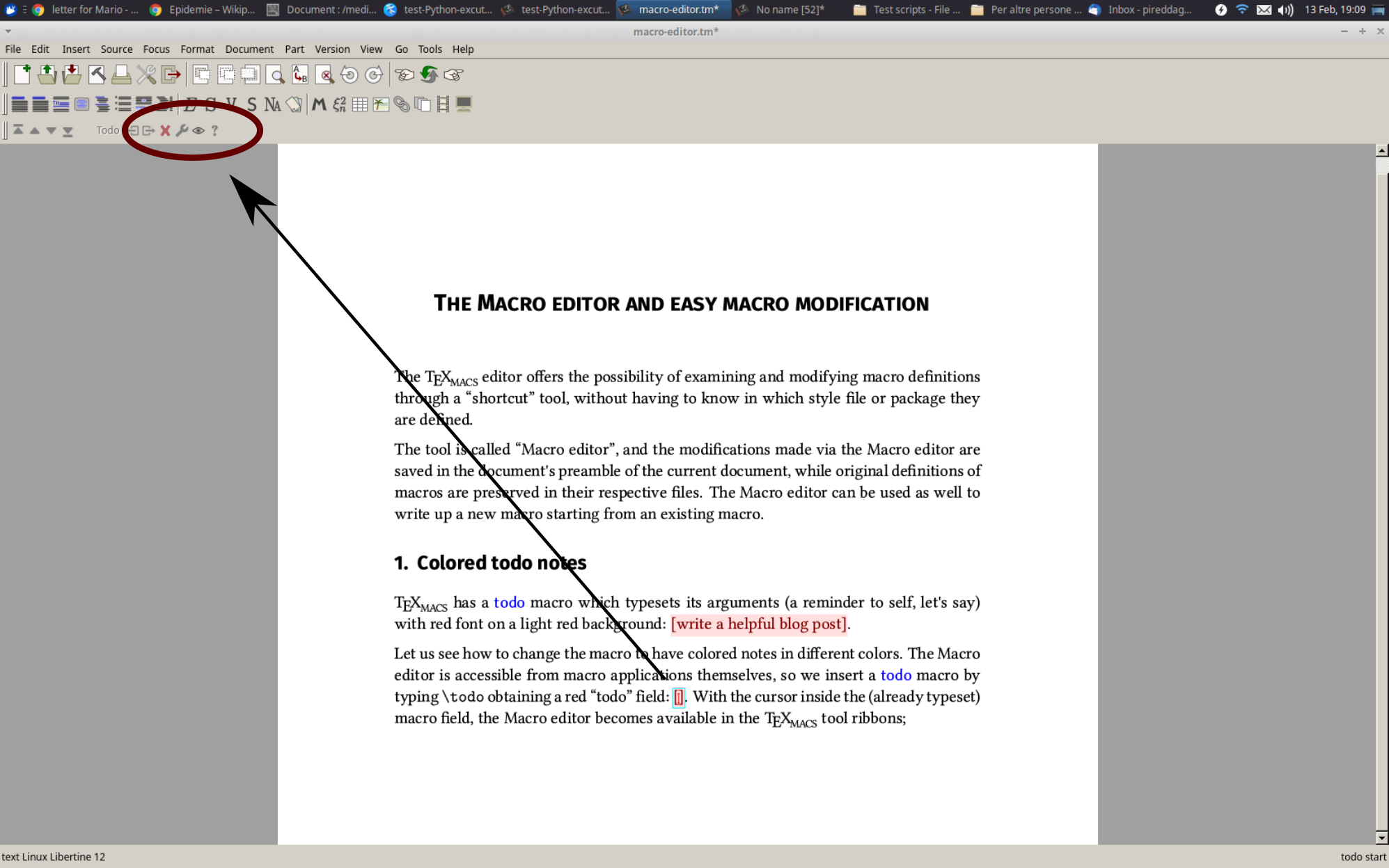Insert a table using the grid icon

tap(358, 104)
